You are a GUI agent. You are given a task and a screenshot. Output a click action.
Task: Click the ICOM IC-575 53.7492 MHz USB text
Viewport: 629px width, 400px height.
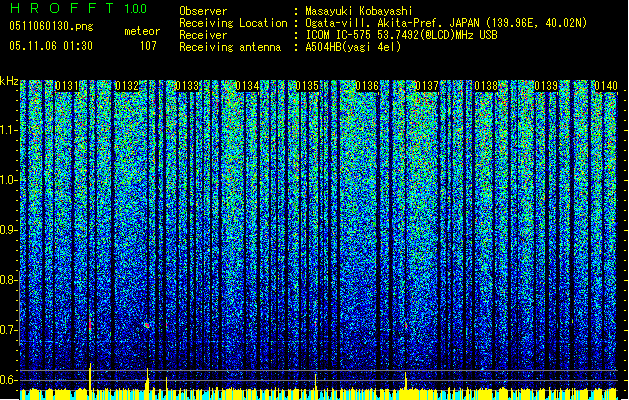click(402, 35)
